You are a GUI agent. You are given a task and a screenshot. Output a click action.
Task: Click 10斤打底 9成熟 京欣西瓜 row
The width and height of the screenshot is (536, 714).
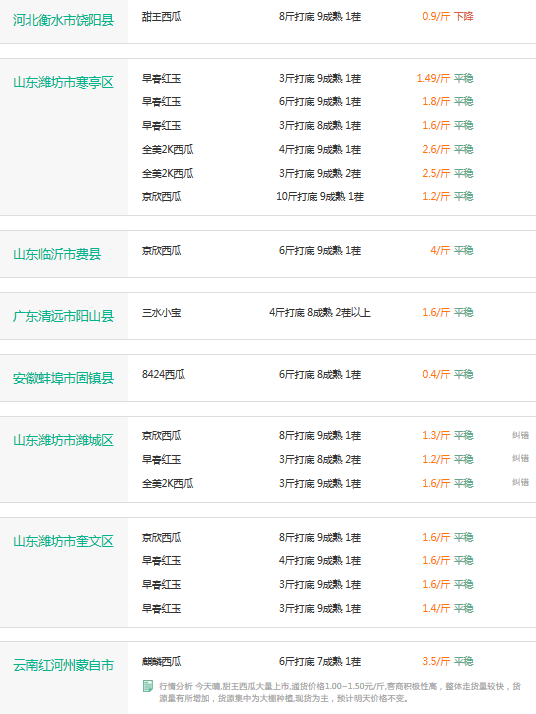click(x=307, y=197)
